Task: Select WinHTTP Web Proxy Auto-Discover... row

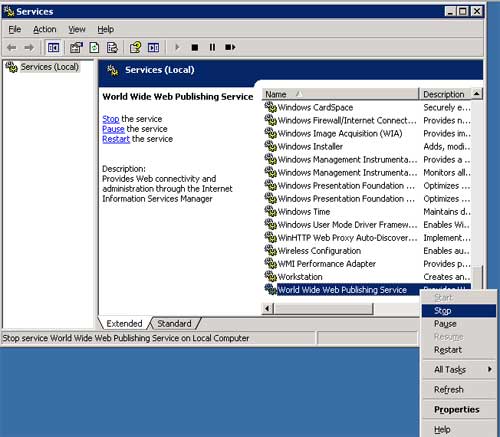Action: point(347,237)
